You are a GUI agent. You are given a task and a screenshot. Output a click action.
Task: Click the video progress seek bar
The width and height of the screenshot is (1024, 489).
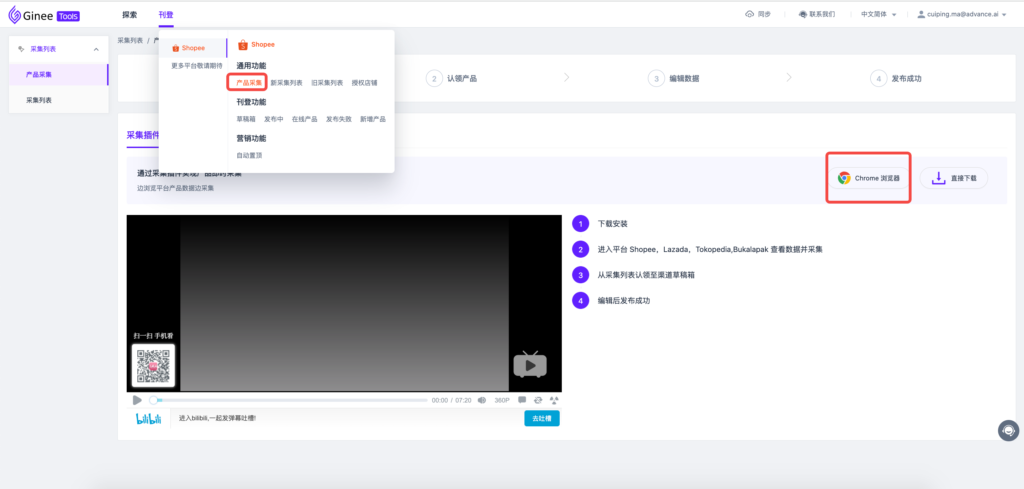point(290,400)
